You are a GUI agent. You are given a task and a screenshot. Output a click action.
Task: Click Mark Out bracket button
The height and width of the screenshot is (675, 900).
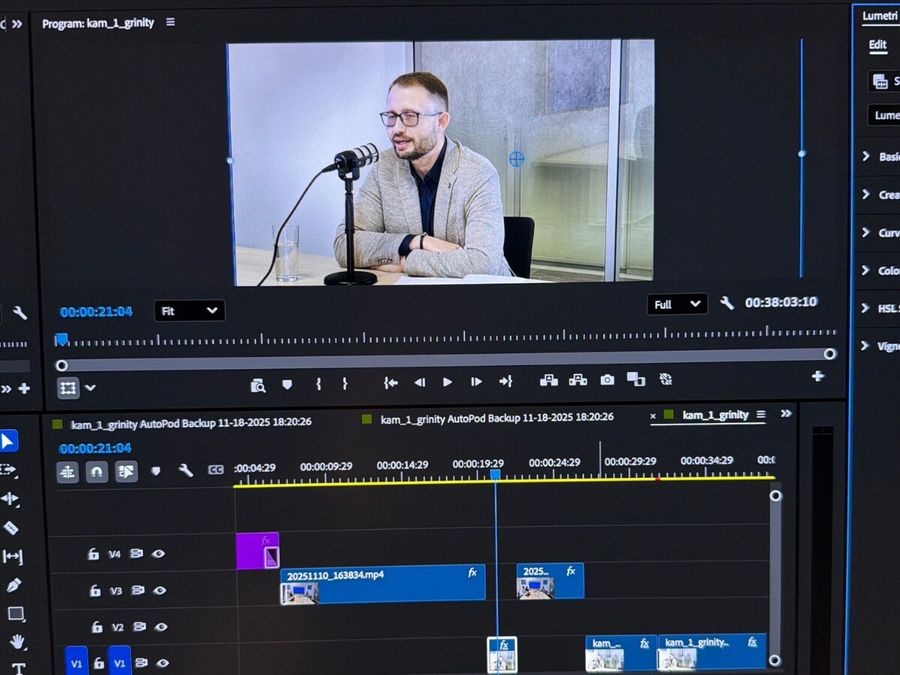(344, 383)
